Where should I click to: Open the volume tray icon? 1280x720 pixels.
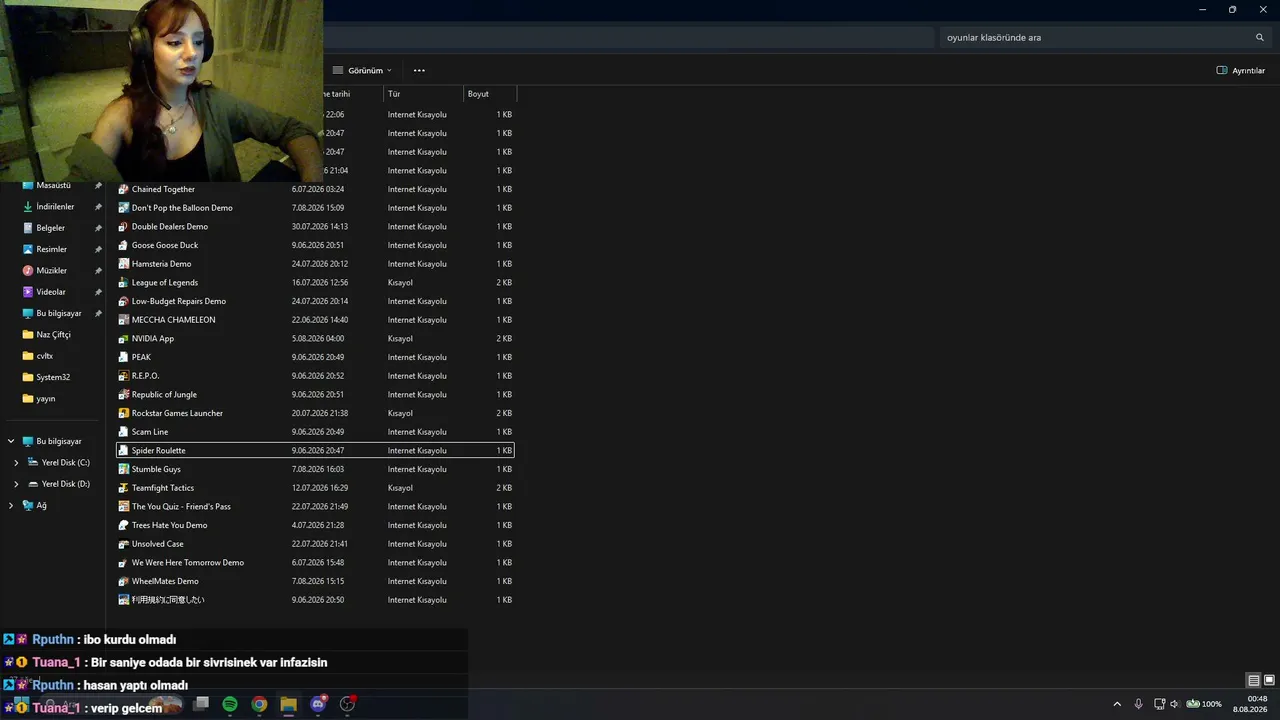pyautogui.click(x=1175, y=704)
